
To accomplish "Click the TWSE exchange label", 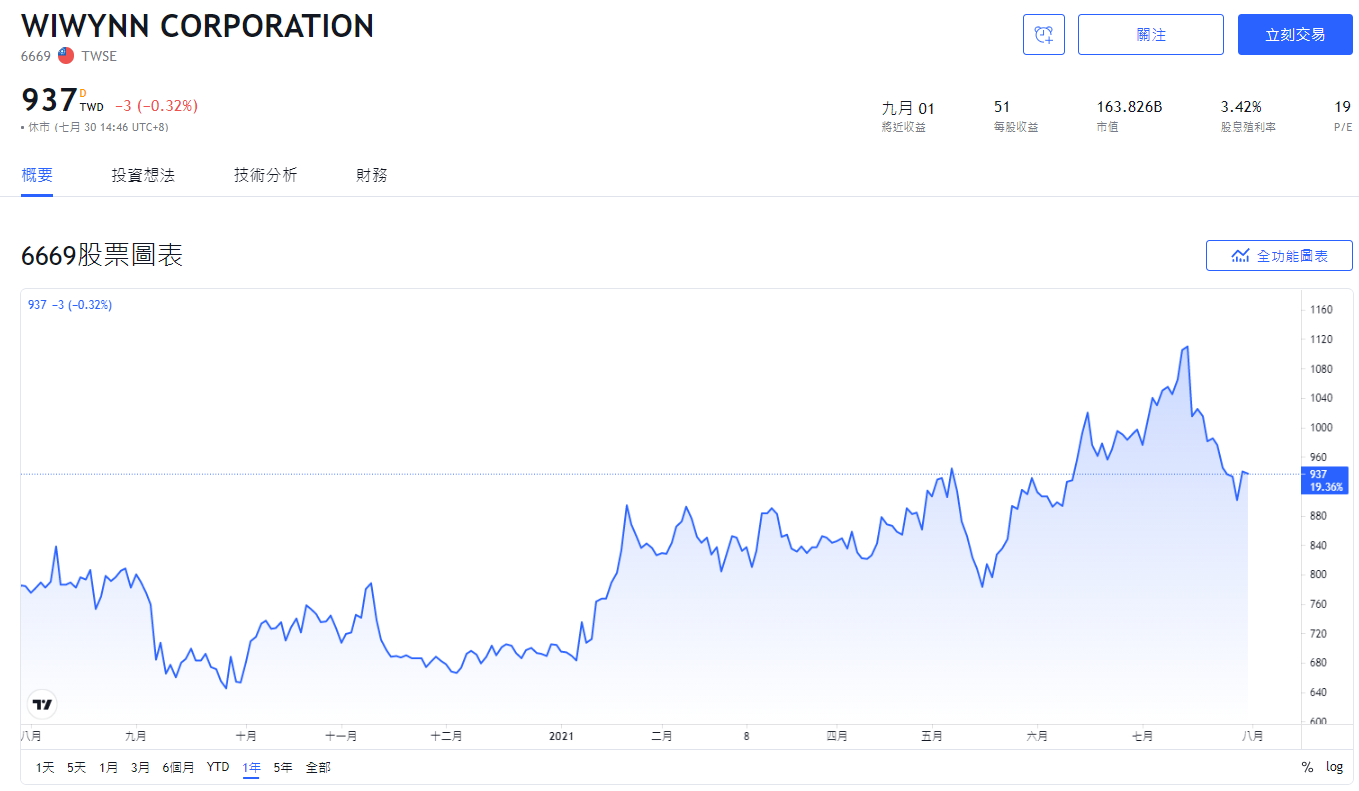I will [x=99, y=56].
